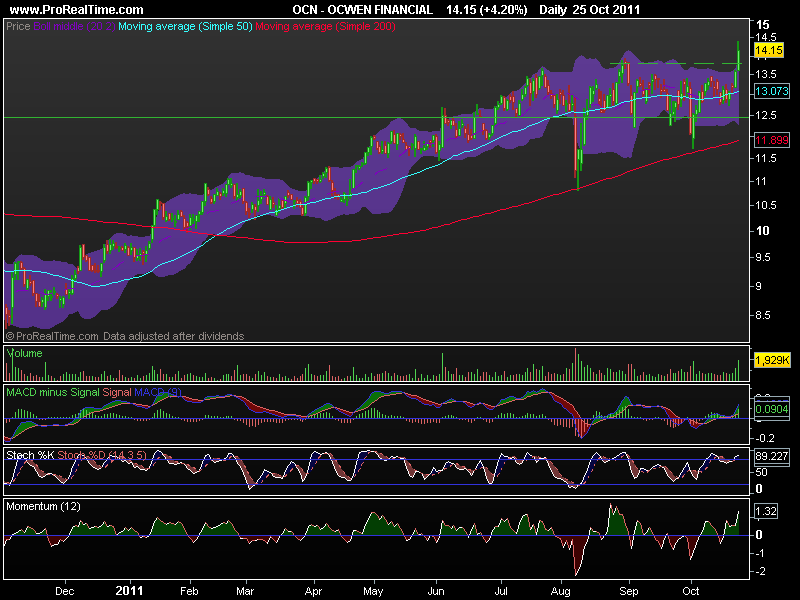This screenshot has height=600, width=800.
Task: Click the -0.2 MACD axis label
Action: coord(765,438)
